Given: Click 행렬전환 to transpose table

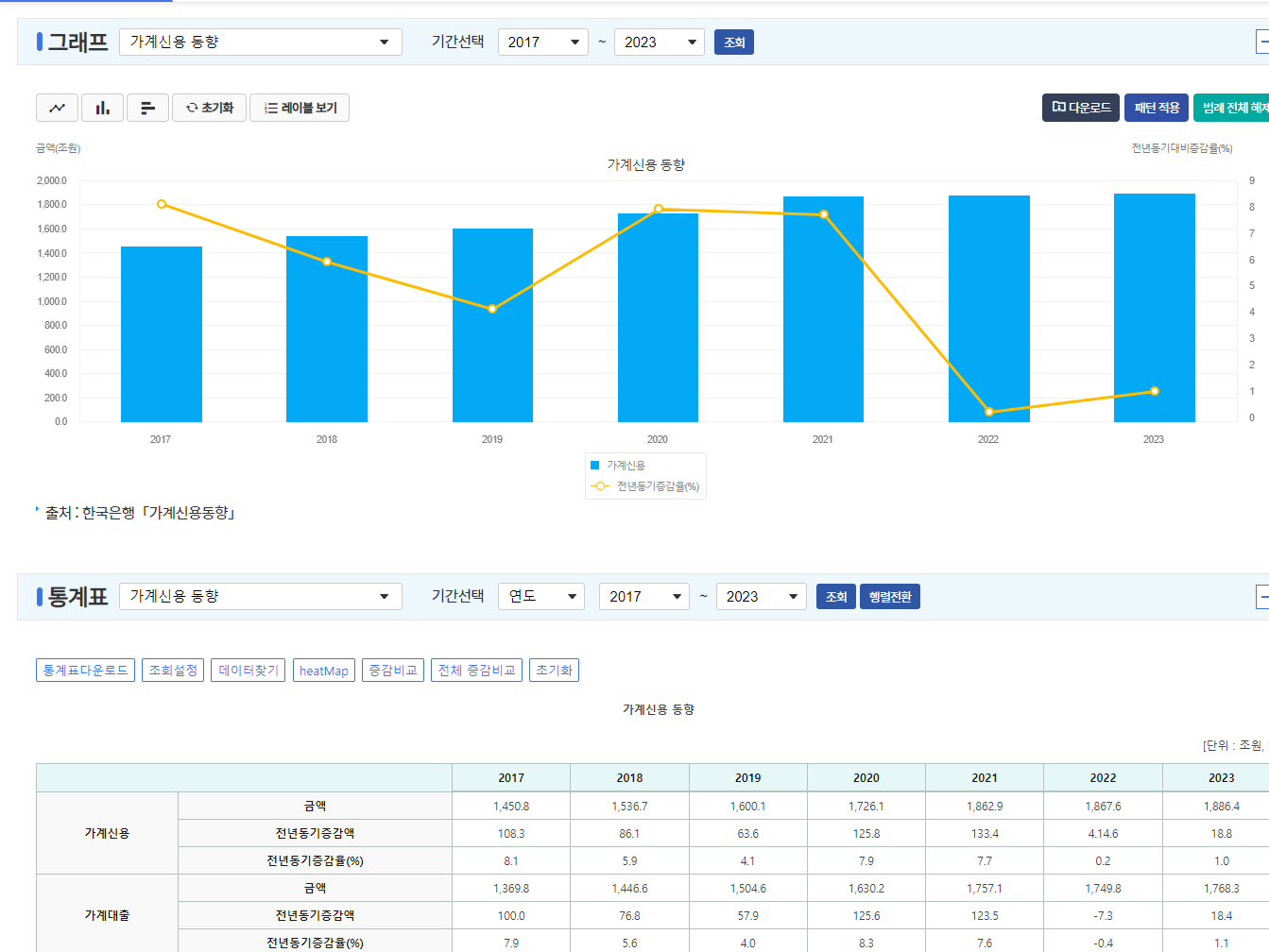Looking at the screenshot, I should coord(890,597).
